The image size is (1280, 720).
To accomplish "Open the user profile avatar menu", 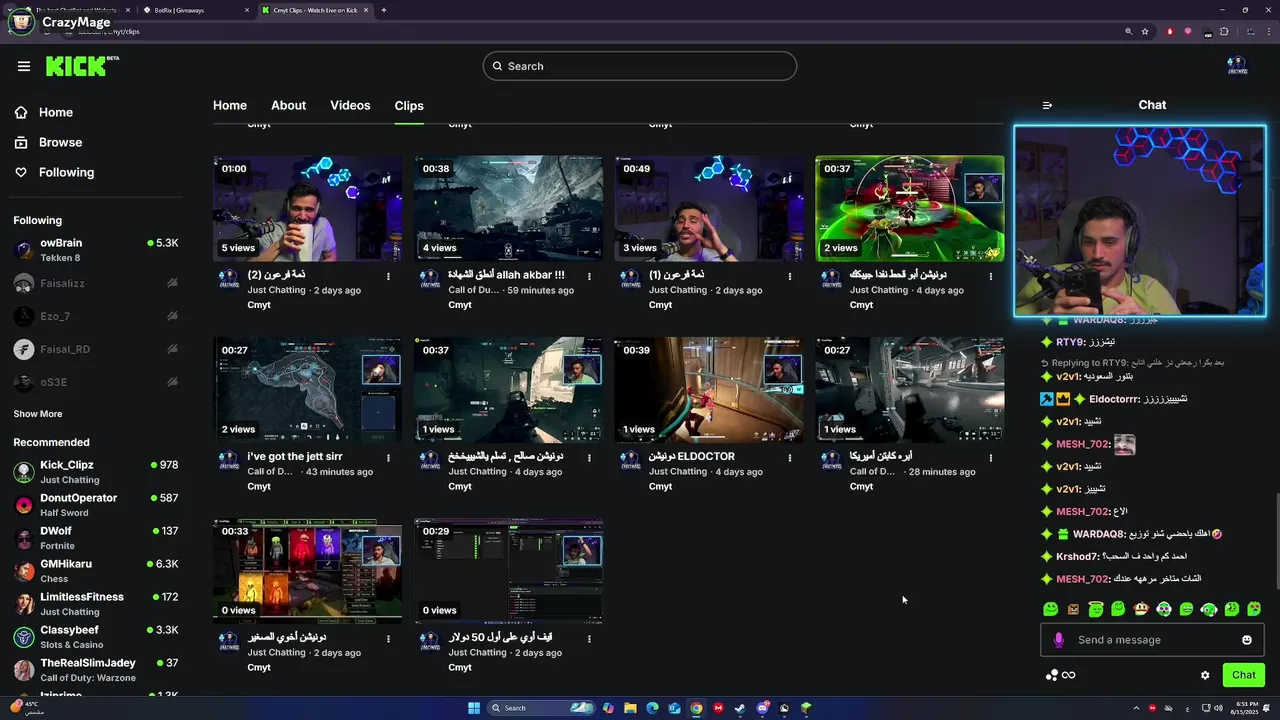I will (x=1237, y=66).
